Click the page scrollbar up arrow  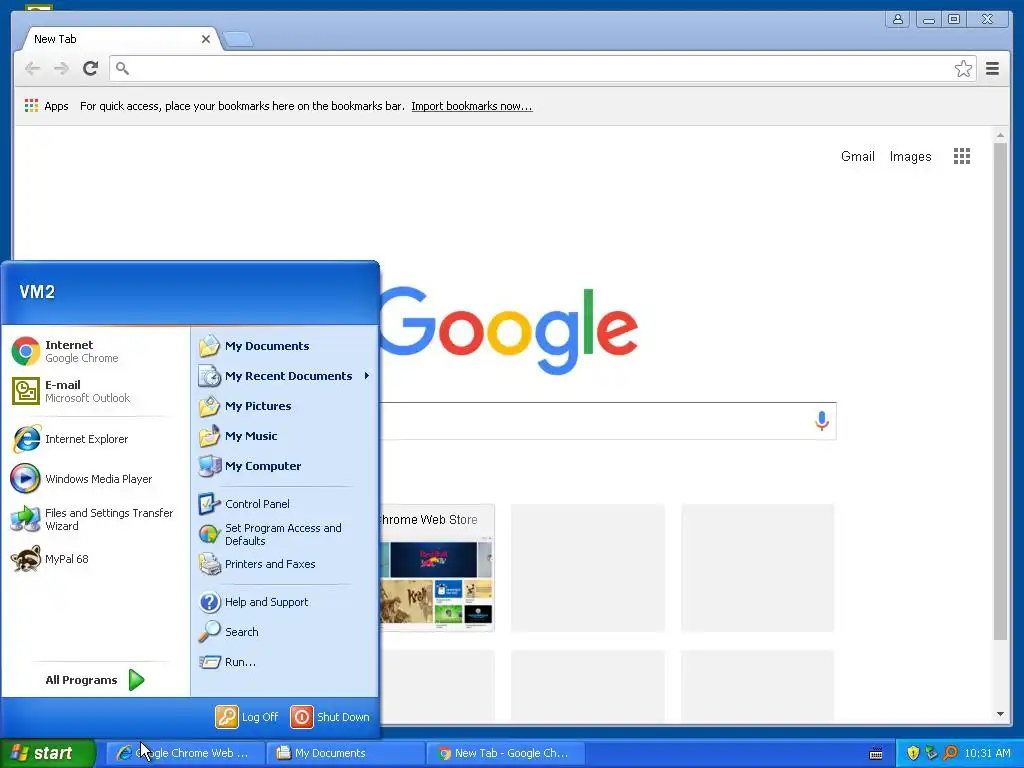pyautogui.click(x=1000, y=135)
